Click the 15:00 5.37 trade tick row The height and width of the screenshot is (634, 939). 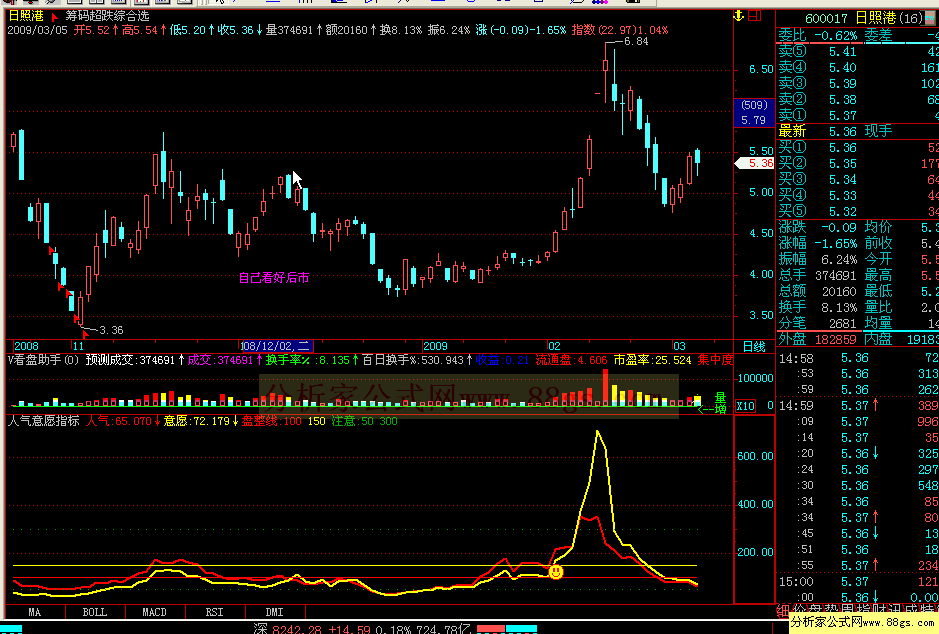point(858,581)
